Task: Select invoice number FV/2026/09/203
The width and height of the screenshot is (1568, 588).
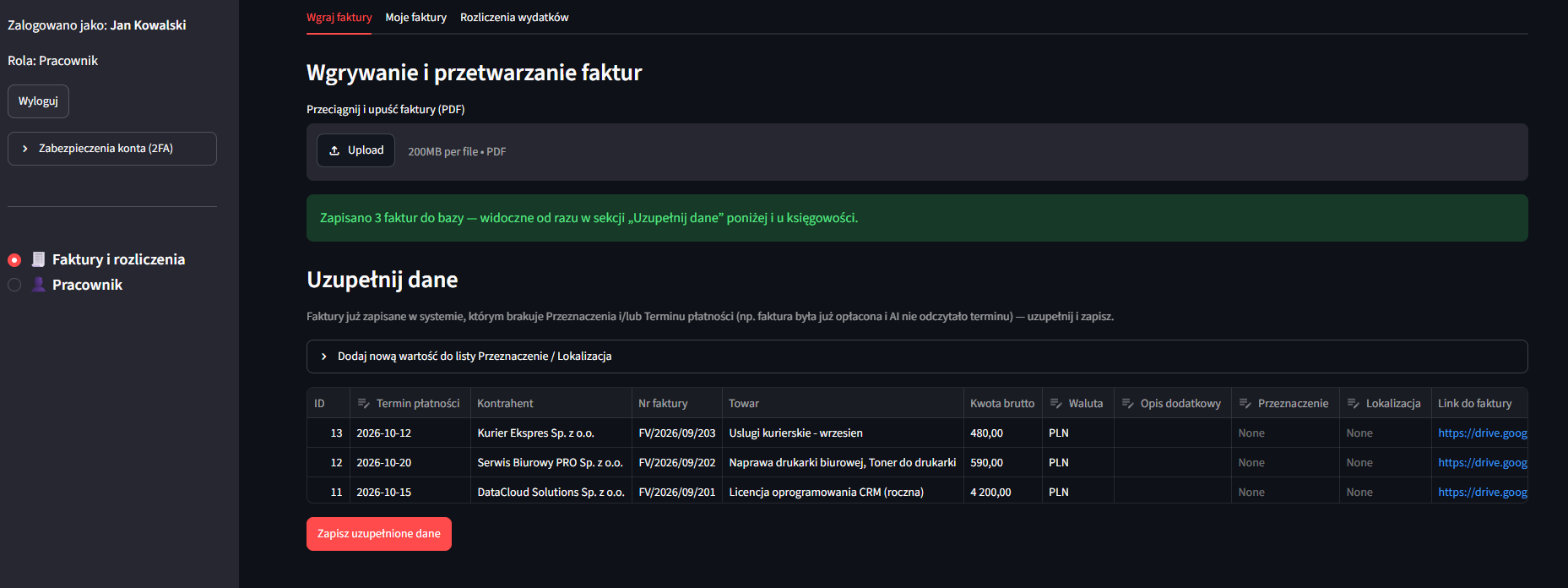Action: tap(677, 433)
